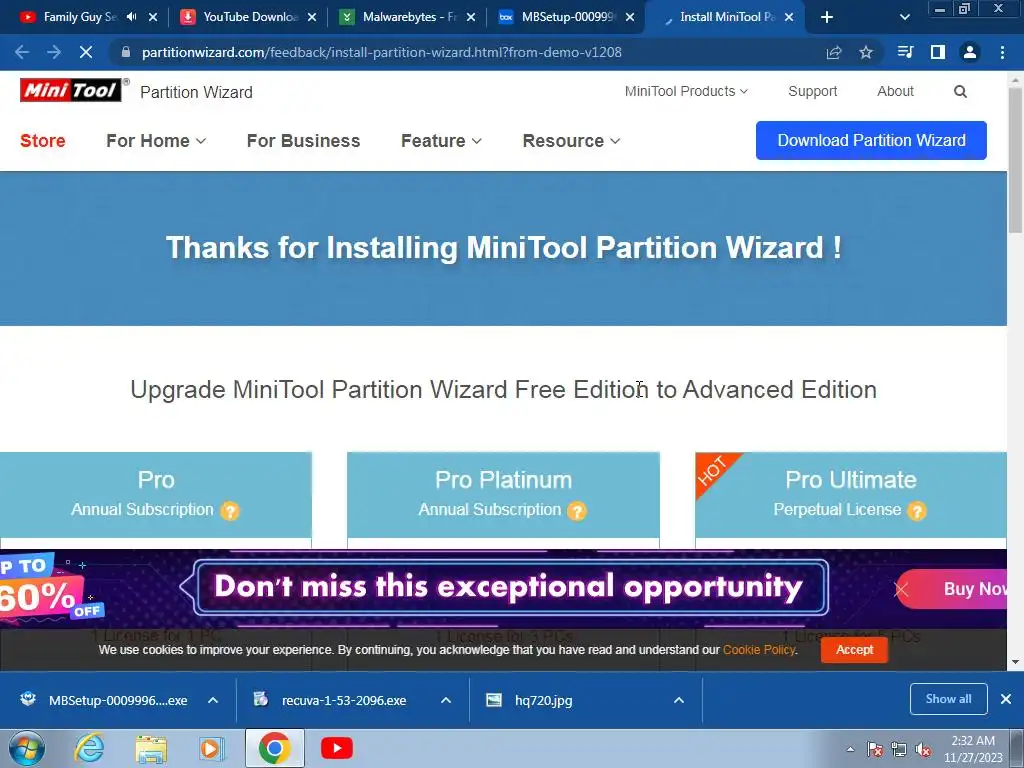Open the tab search dropdown arrow
The height and width of the screenshot is (768, 1024).
click(x=904, y=17)
